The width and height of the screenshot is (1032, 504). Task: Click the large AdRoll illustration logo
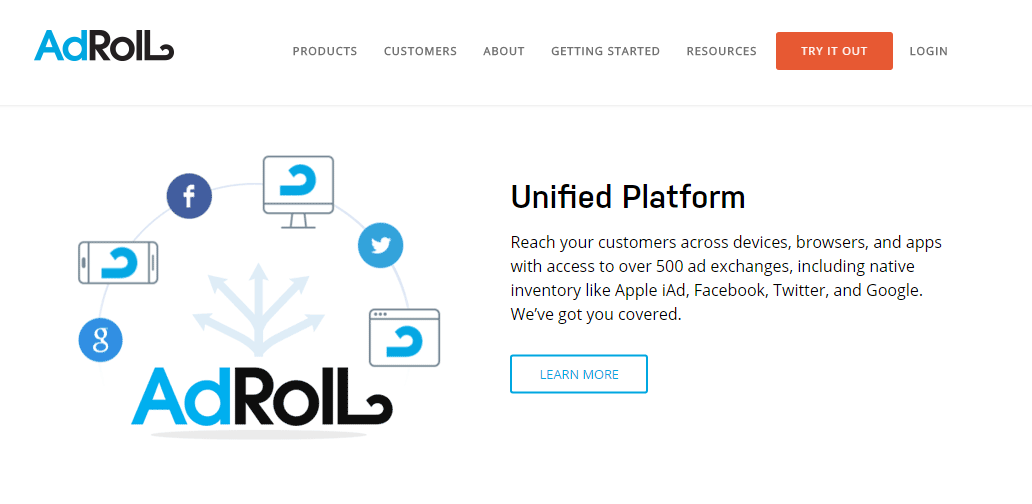(x=262, y=397)
